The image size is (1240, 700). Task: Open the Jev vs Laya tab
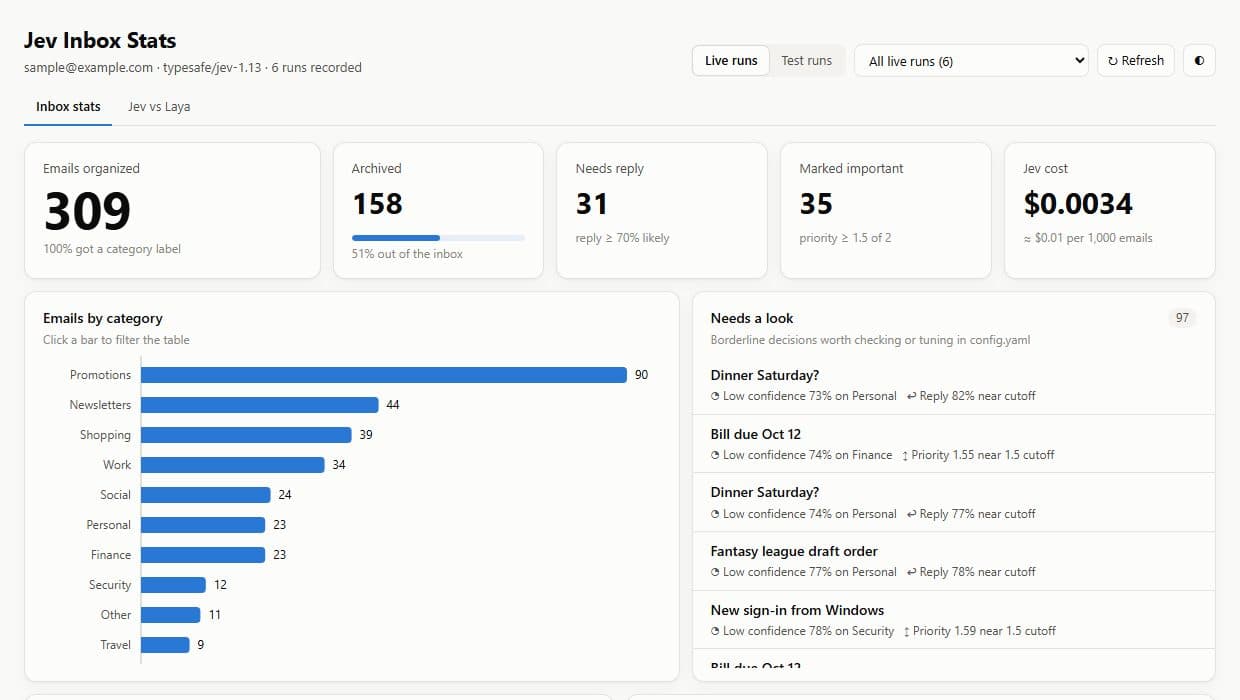[159, 107]
